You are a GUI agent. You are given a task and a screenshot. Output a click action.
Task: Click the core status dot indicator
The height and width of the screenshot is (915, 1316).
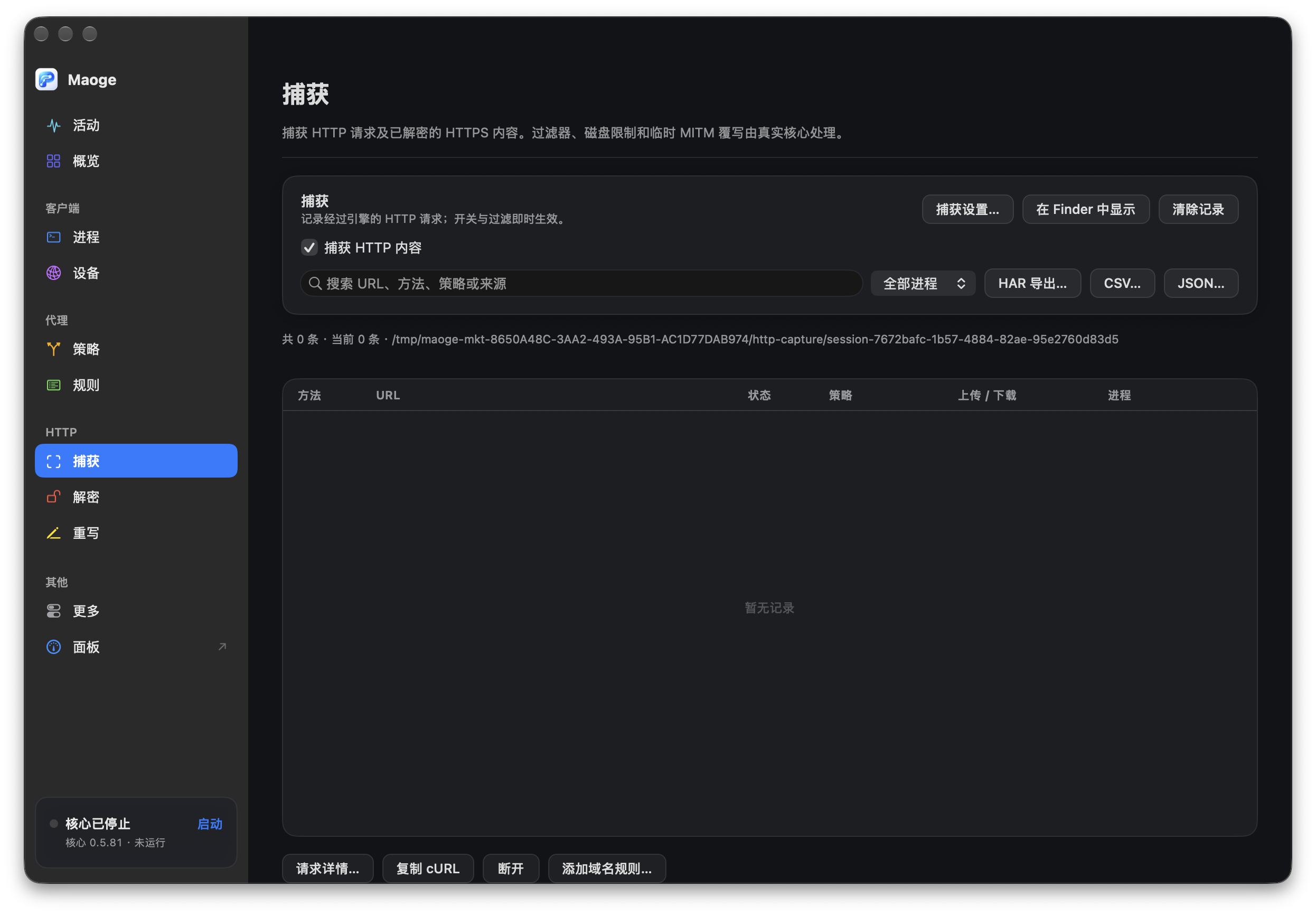tap(54, 823)
